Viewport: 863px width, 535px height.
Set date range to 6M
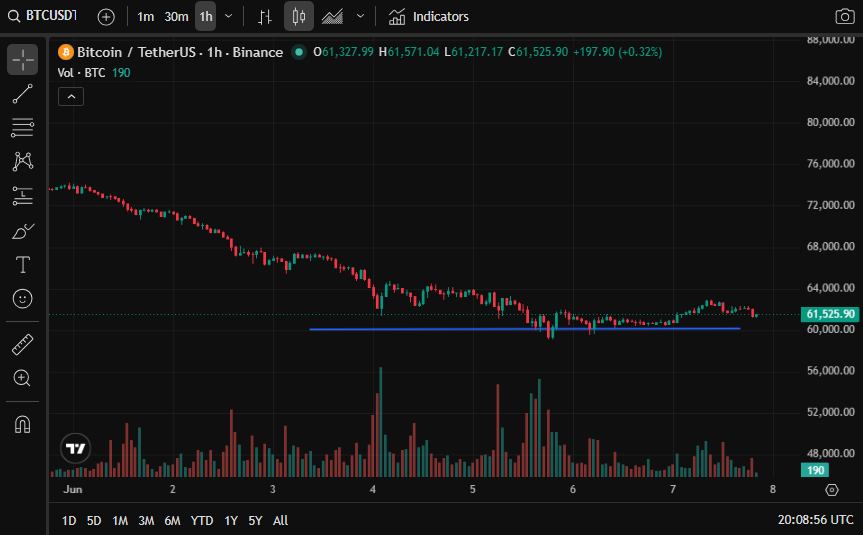coord(173,521)
